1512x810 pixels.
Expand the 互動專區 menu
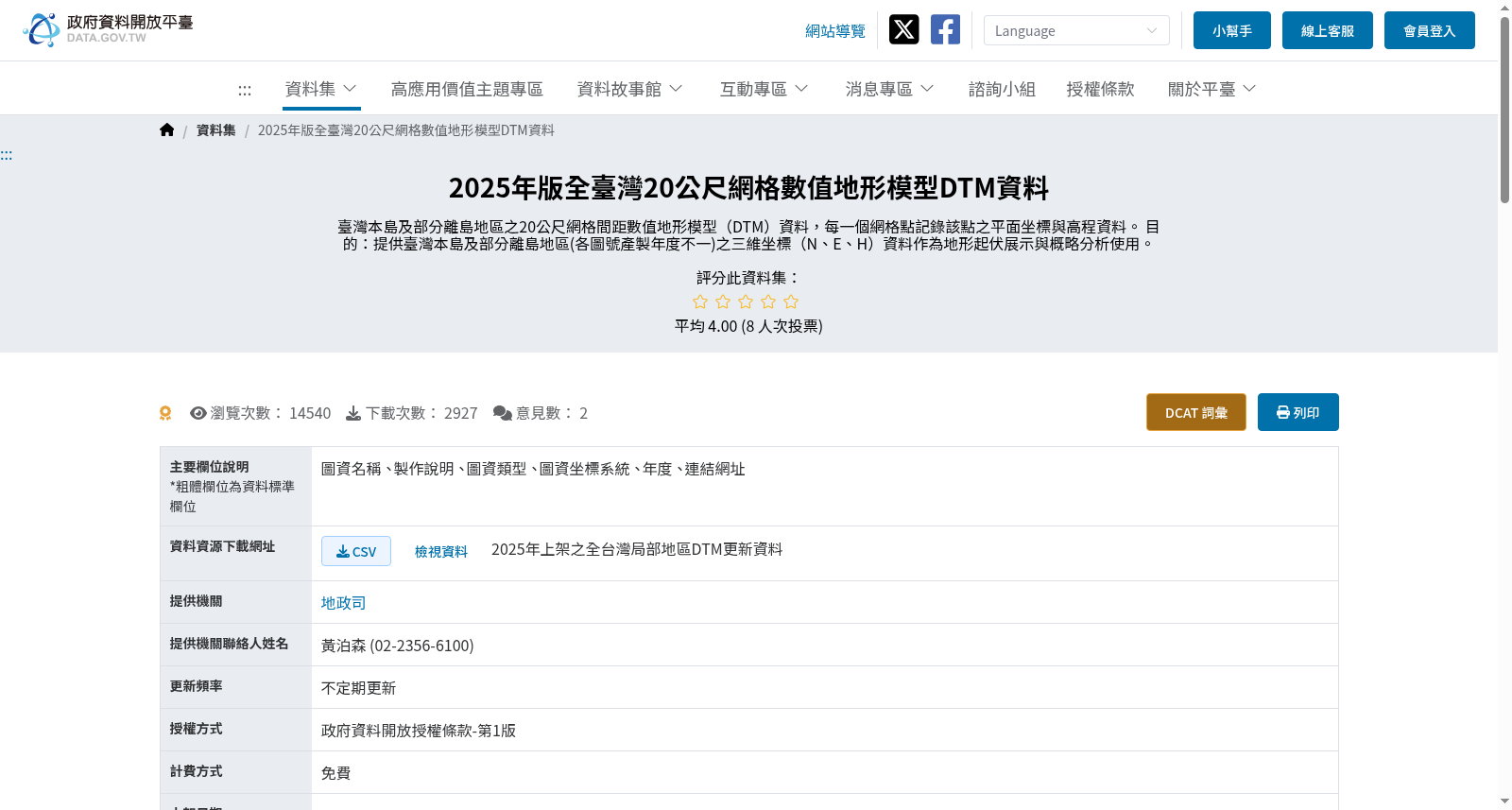[x=764, y=89]
